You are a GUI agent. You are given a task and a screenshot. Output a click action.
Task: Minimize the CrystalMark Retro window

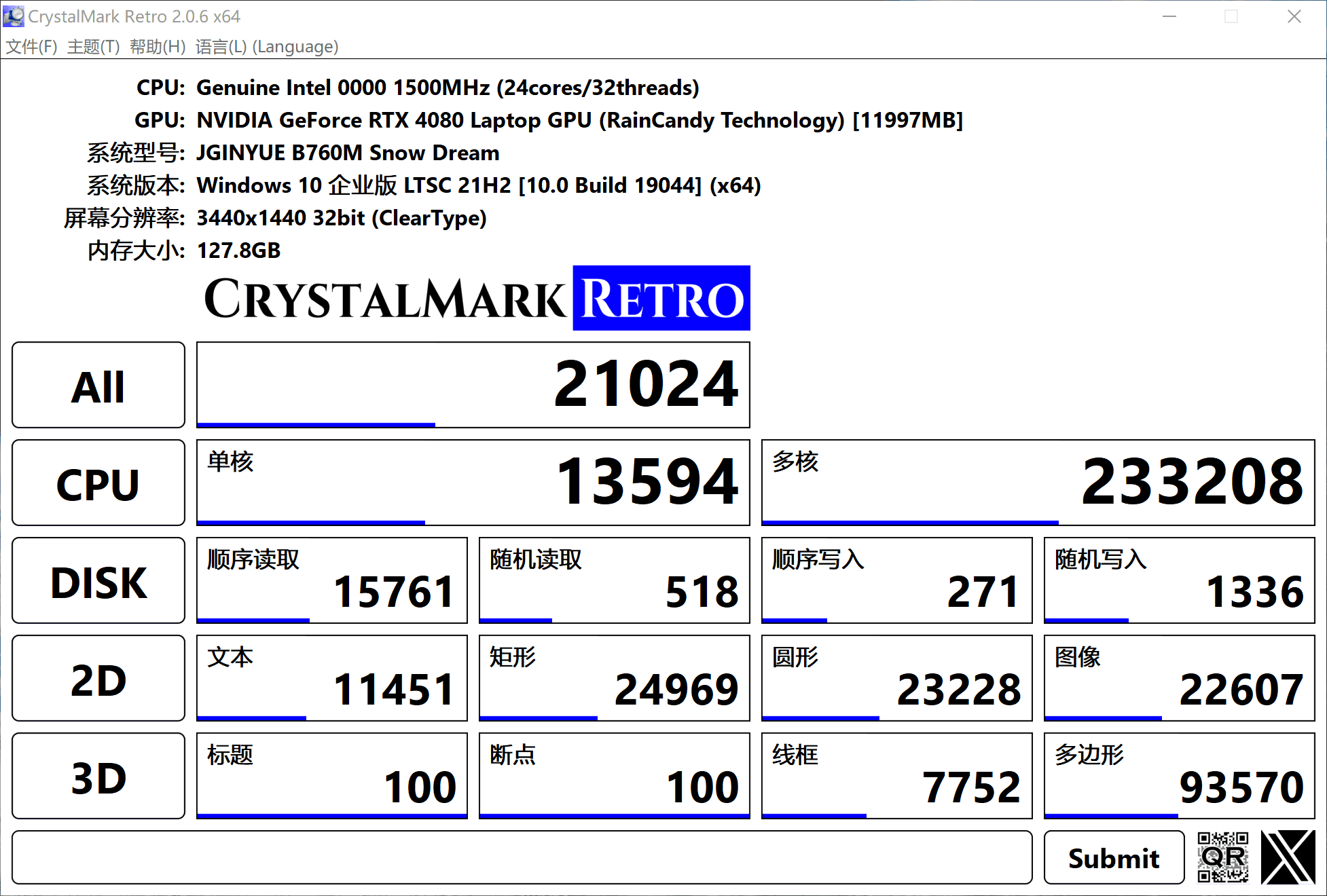pos(1169,16)
